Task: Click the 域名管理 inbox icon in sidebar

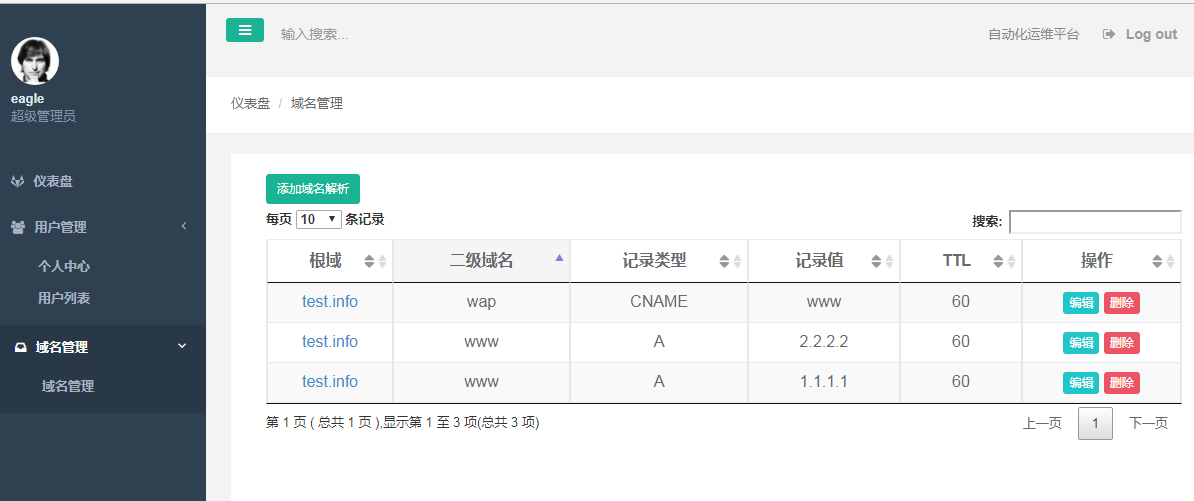Action: click(21, 347)
